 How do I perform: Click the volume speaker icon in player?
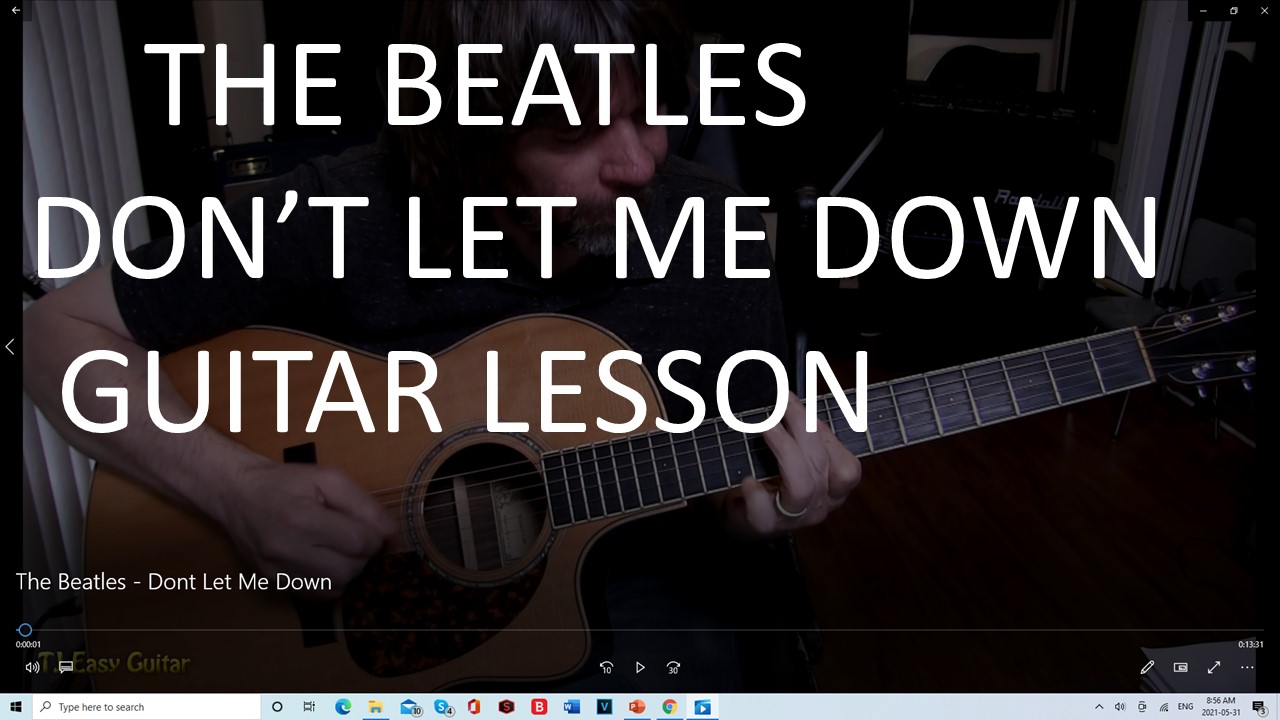click(x=32, y=667)
